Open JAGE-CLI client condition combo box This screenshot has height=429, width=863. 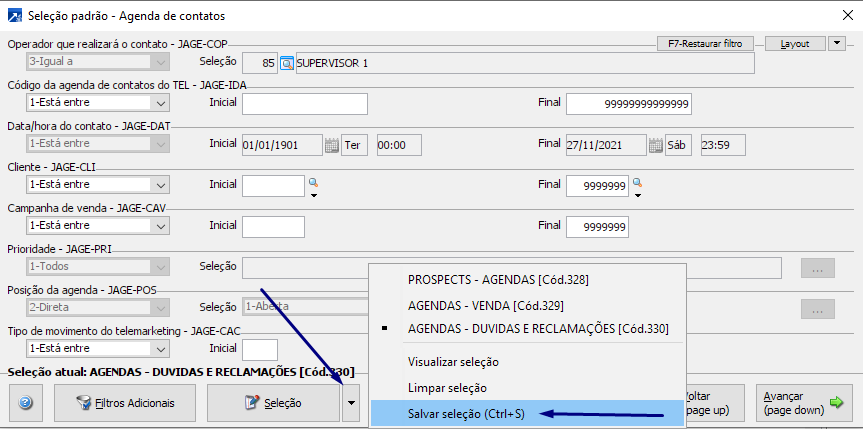(98, 184)
